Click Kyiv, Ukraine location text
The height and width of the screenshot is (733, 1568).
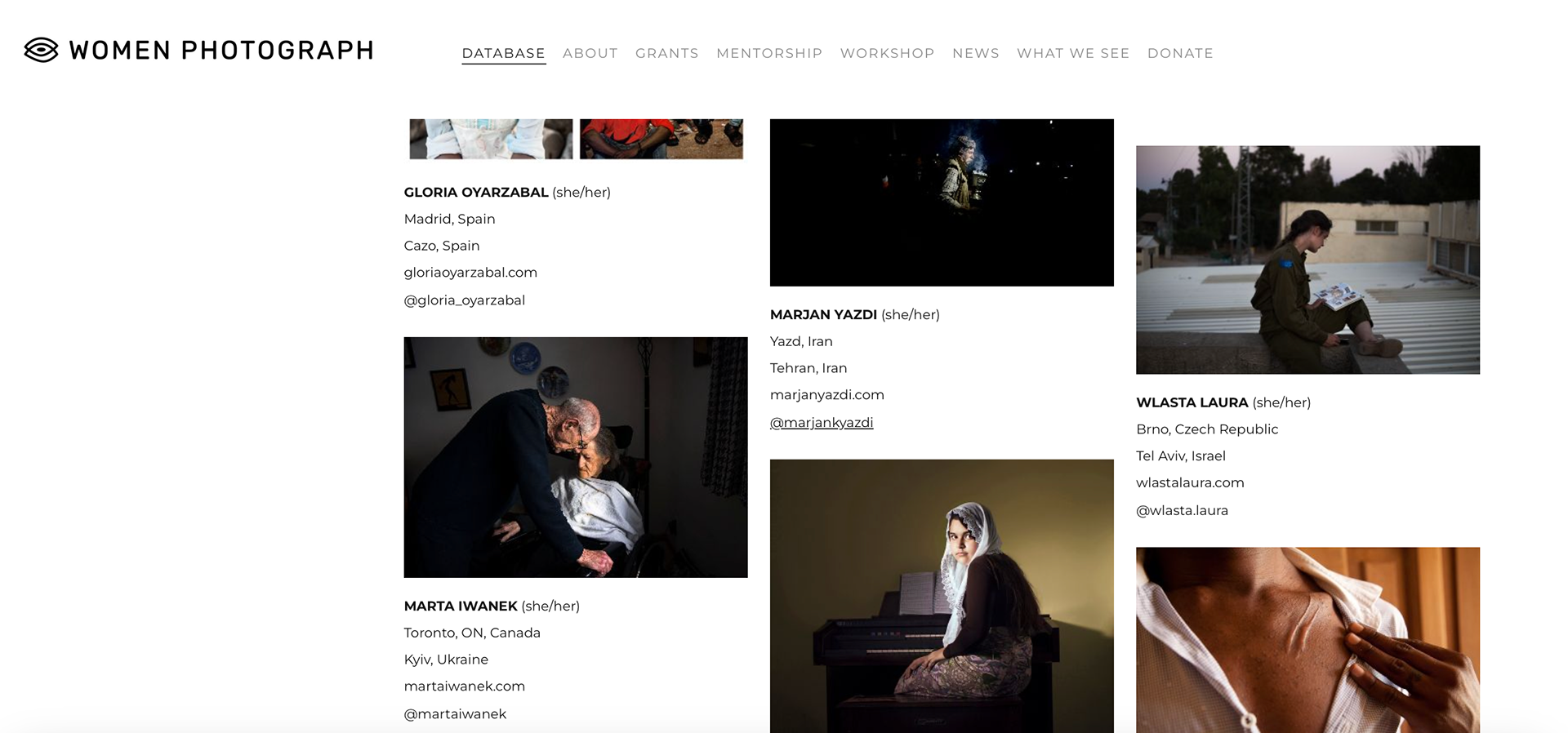pyautogui.click(x=446, y=660)
